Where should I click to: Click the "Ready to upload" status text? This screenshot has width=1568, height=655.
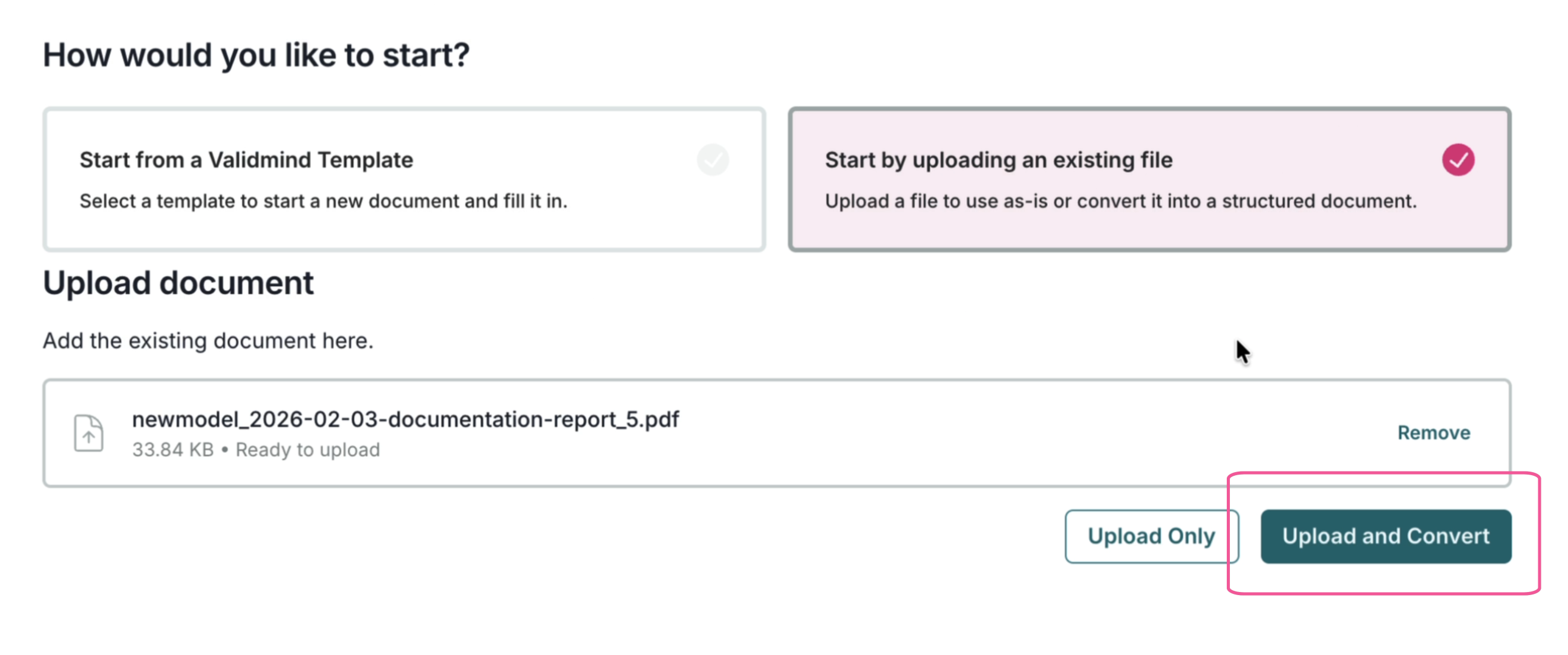(307, 450)
